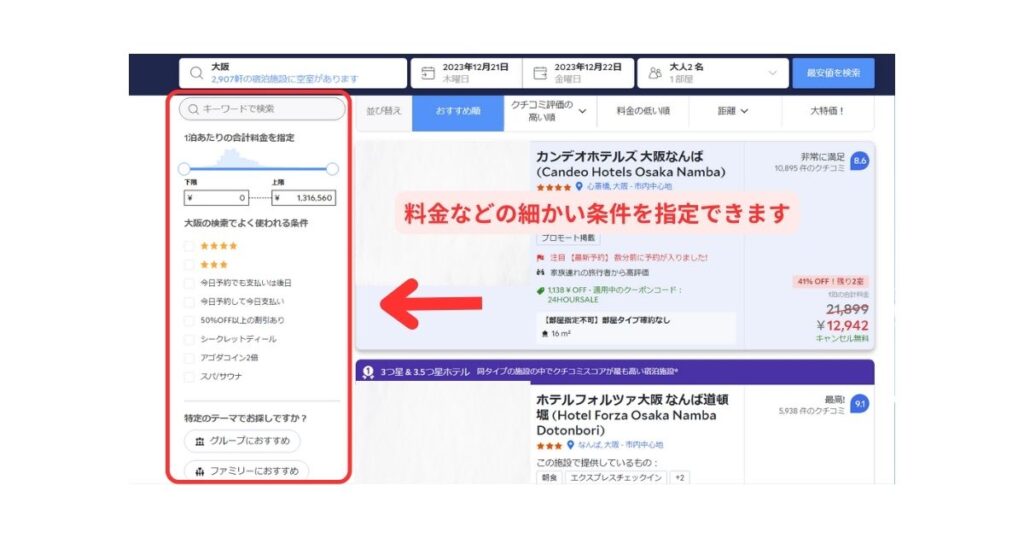Click the 9.1 review score badge
The height and width of the screenshot is (538, 1024).
pyautogui.click(x=859, y=404)
